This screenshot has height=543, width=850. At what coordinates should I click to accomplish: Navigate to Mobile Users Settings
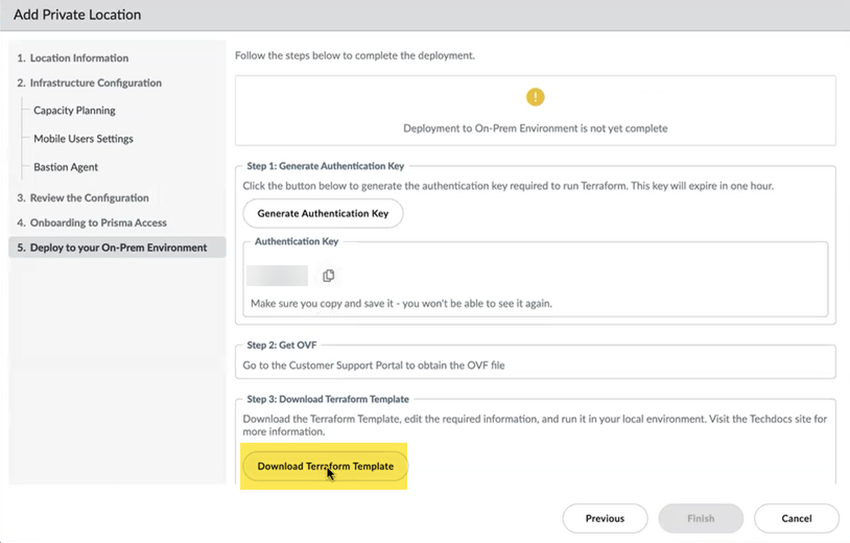tap(83, 139)
